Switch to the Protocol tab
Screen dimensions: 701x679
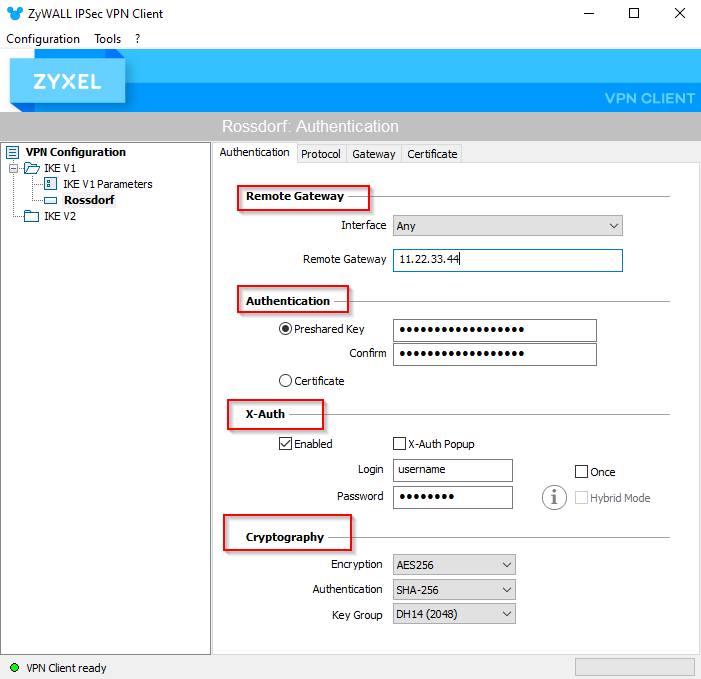tap(320, 154)
